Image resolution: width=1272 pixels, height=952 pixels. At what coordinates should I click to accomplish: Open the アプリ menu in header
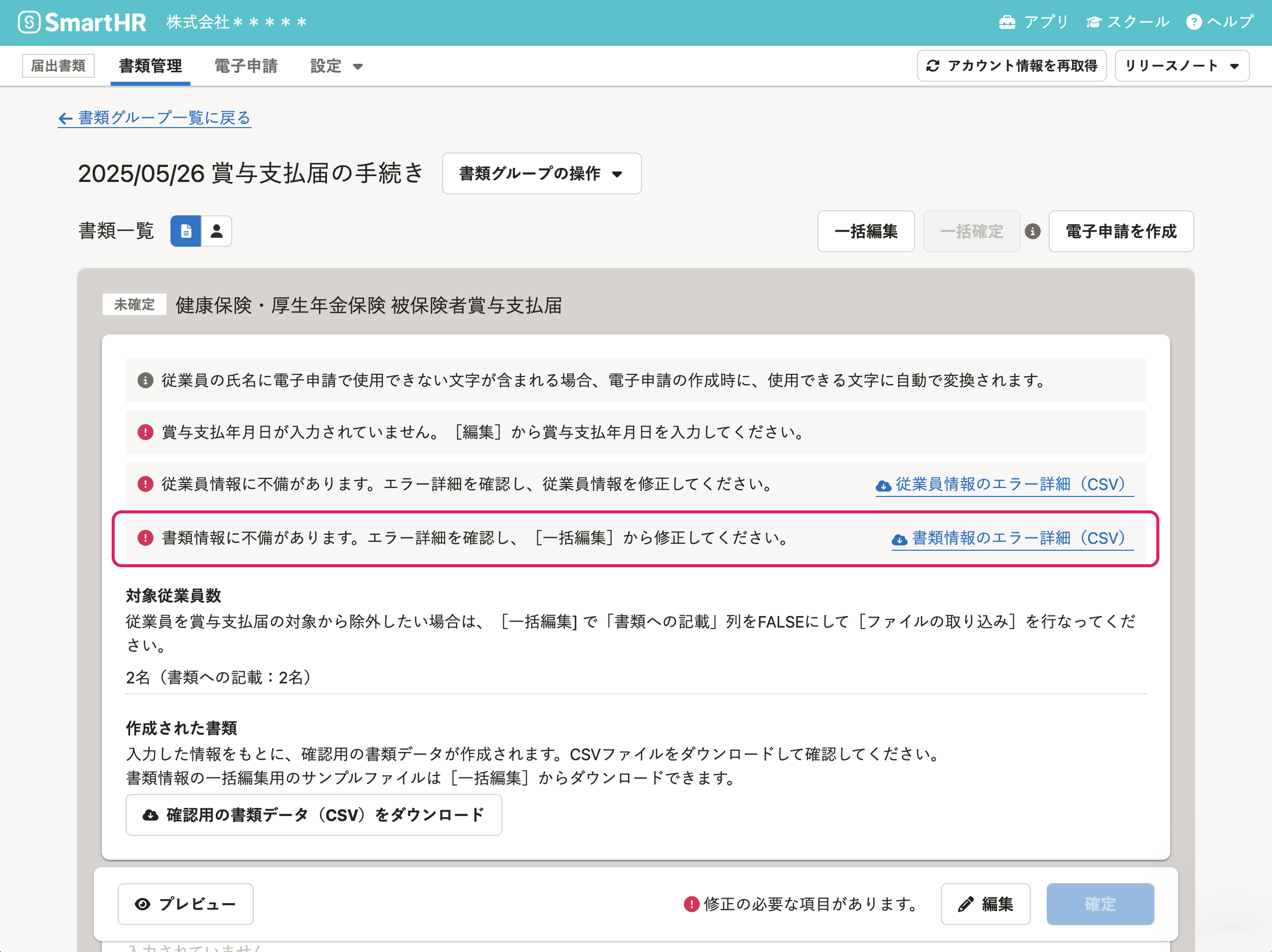pos(1033,22)
